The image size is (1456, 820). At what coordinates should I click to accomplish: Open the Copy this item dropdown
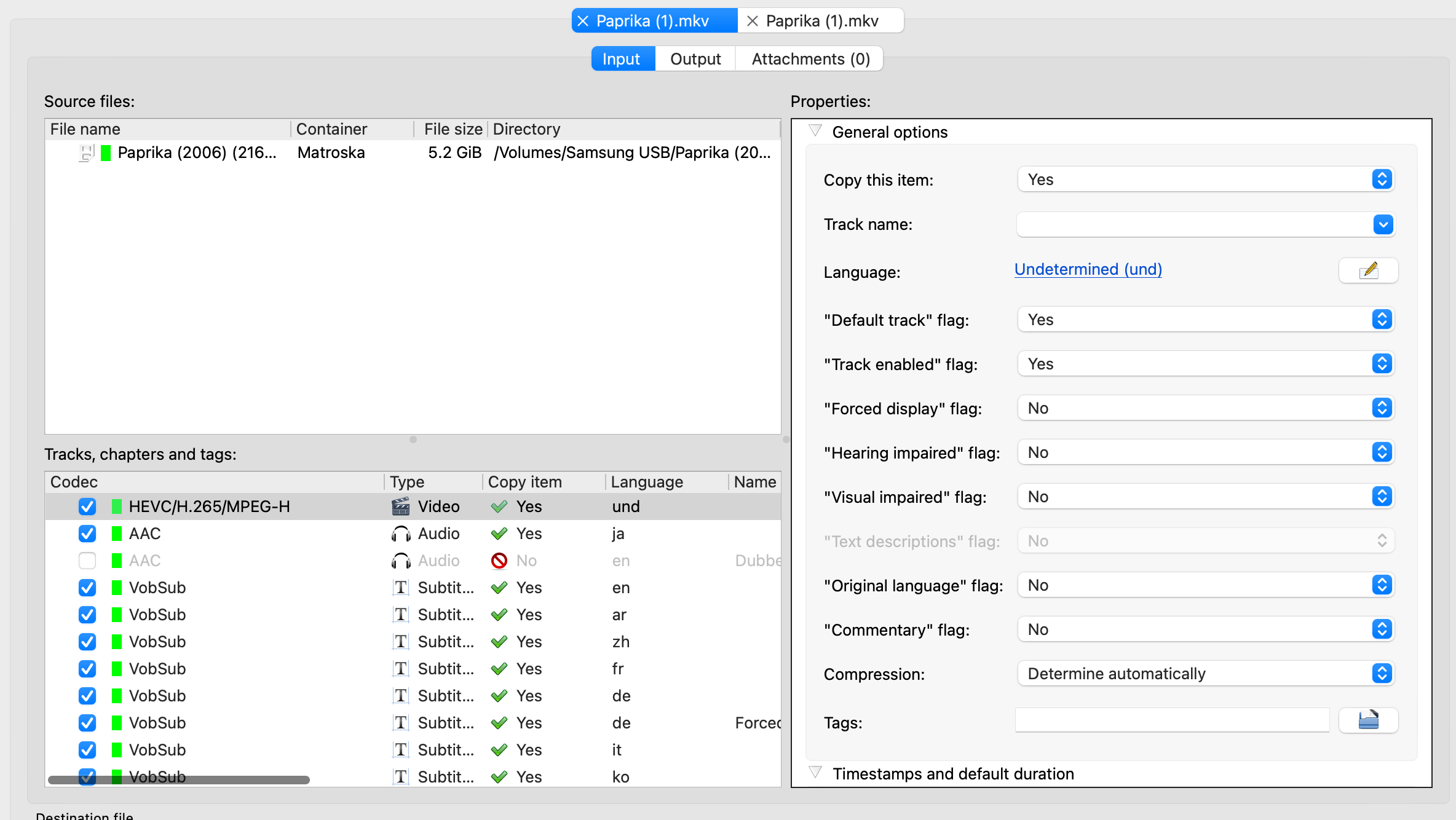(1206, 179)
